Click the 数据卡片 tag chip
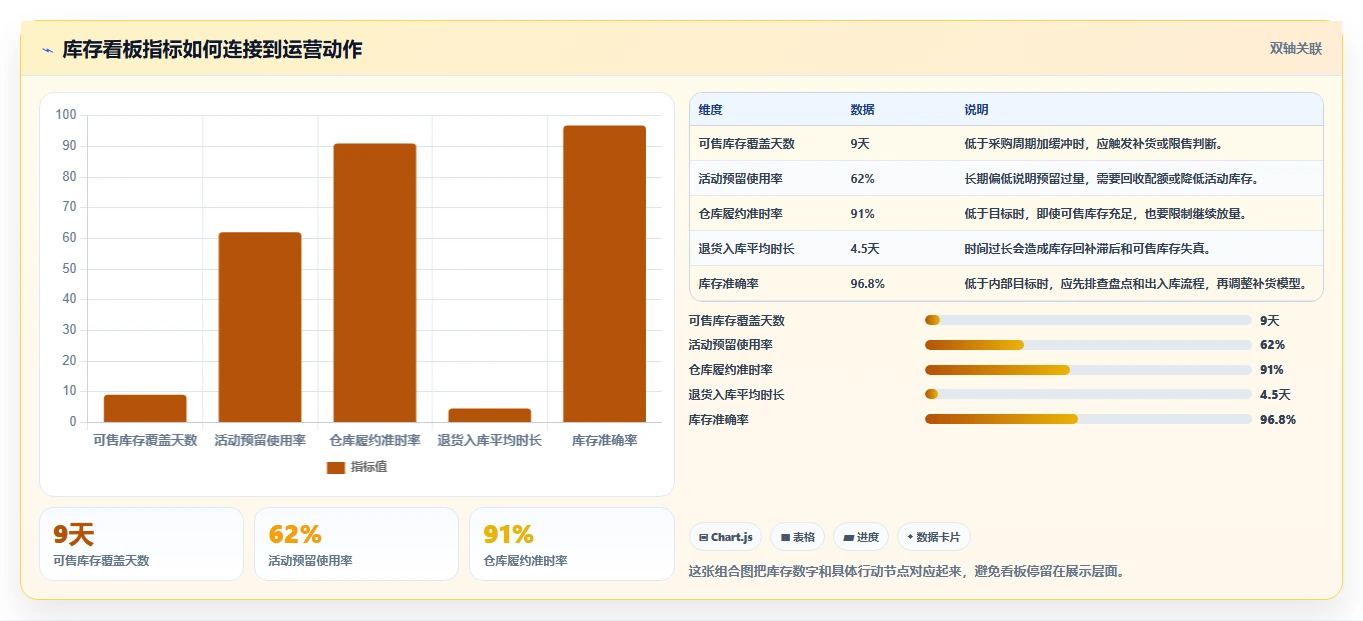Viewport: 1363px width, 621px height. pos(934,537)
